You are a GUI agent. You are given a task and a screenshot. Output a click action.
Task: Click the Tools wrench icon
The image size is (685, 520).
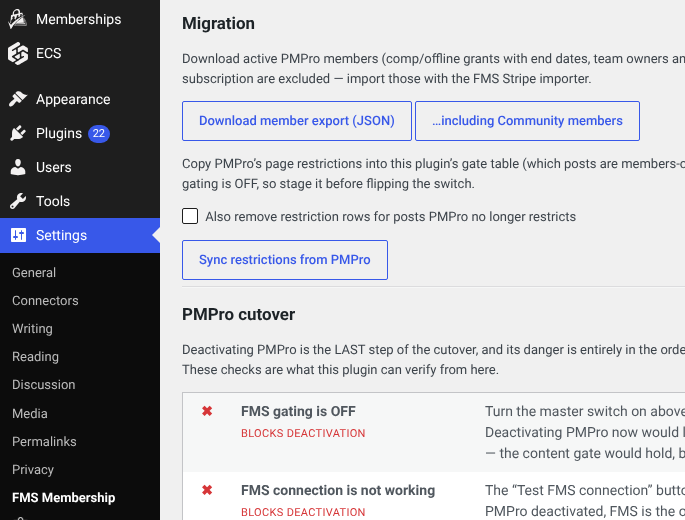point(18,201)
